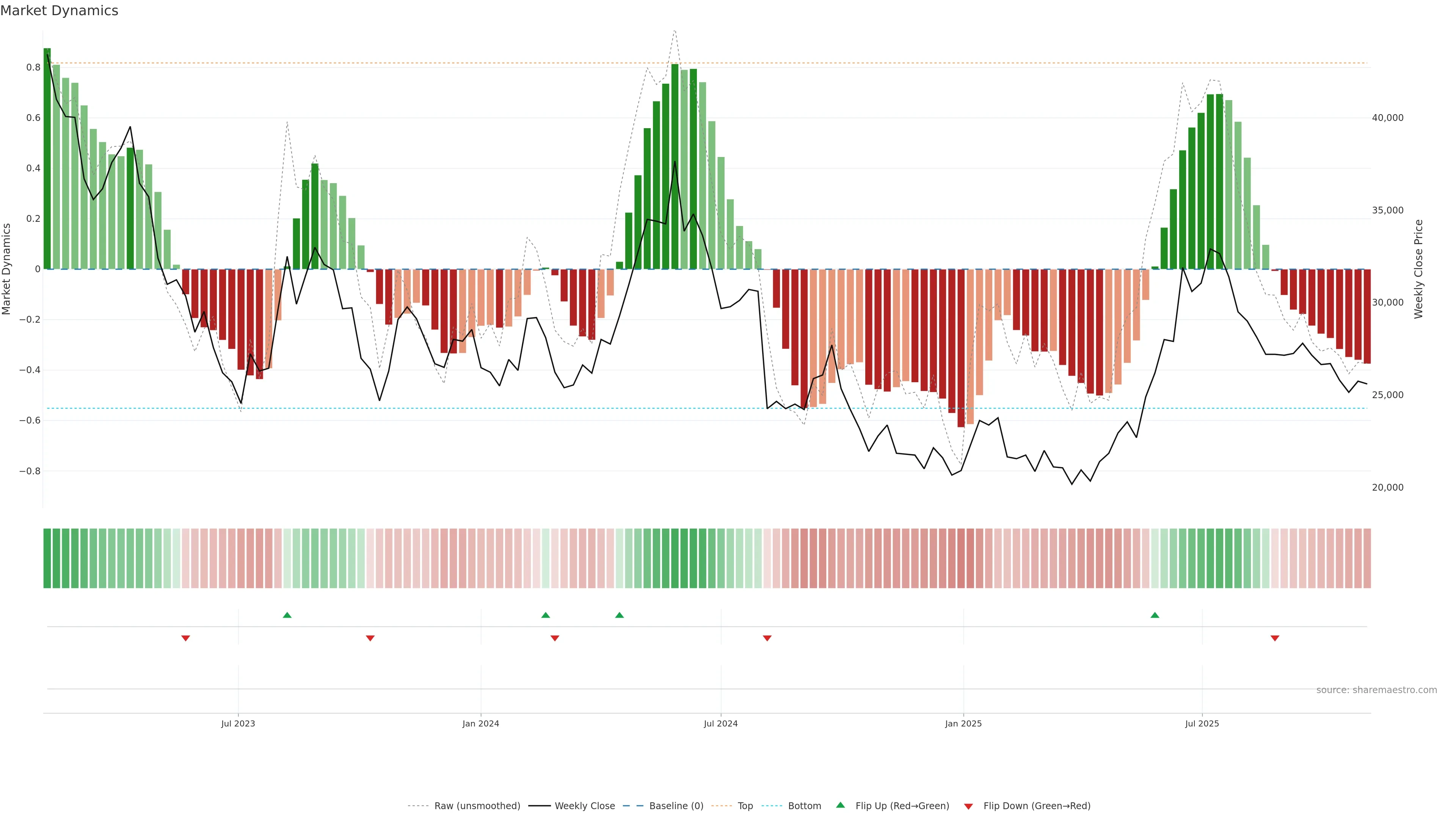Click the red Flip Down legend triangle icon
The height and width of the screenshot is (819, 1456).
click(x=968, y=806)
